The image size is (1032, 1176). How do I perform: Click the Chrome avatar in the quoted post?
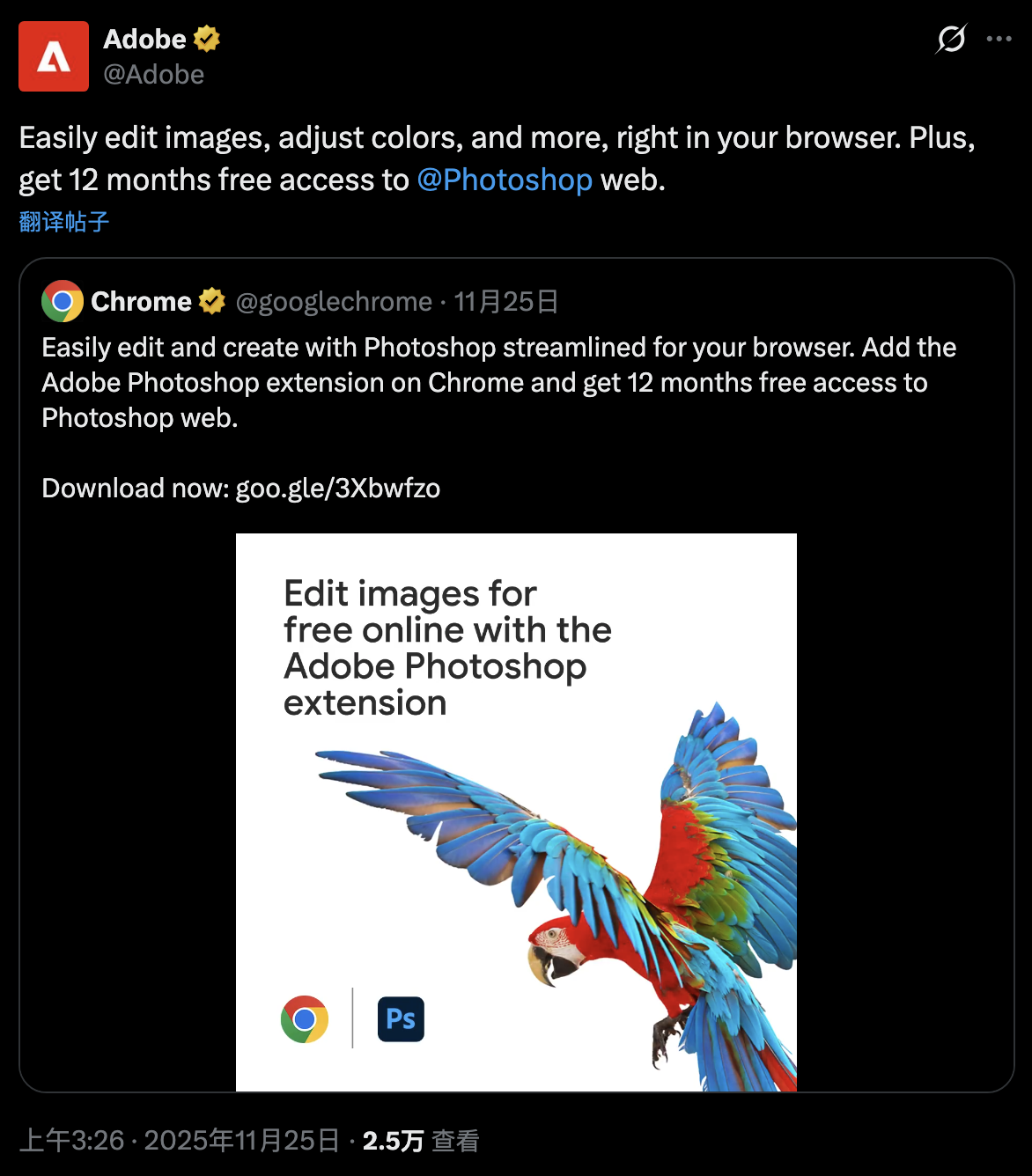click(63, 302)
